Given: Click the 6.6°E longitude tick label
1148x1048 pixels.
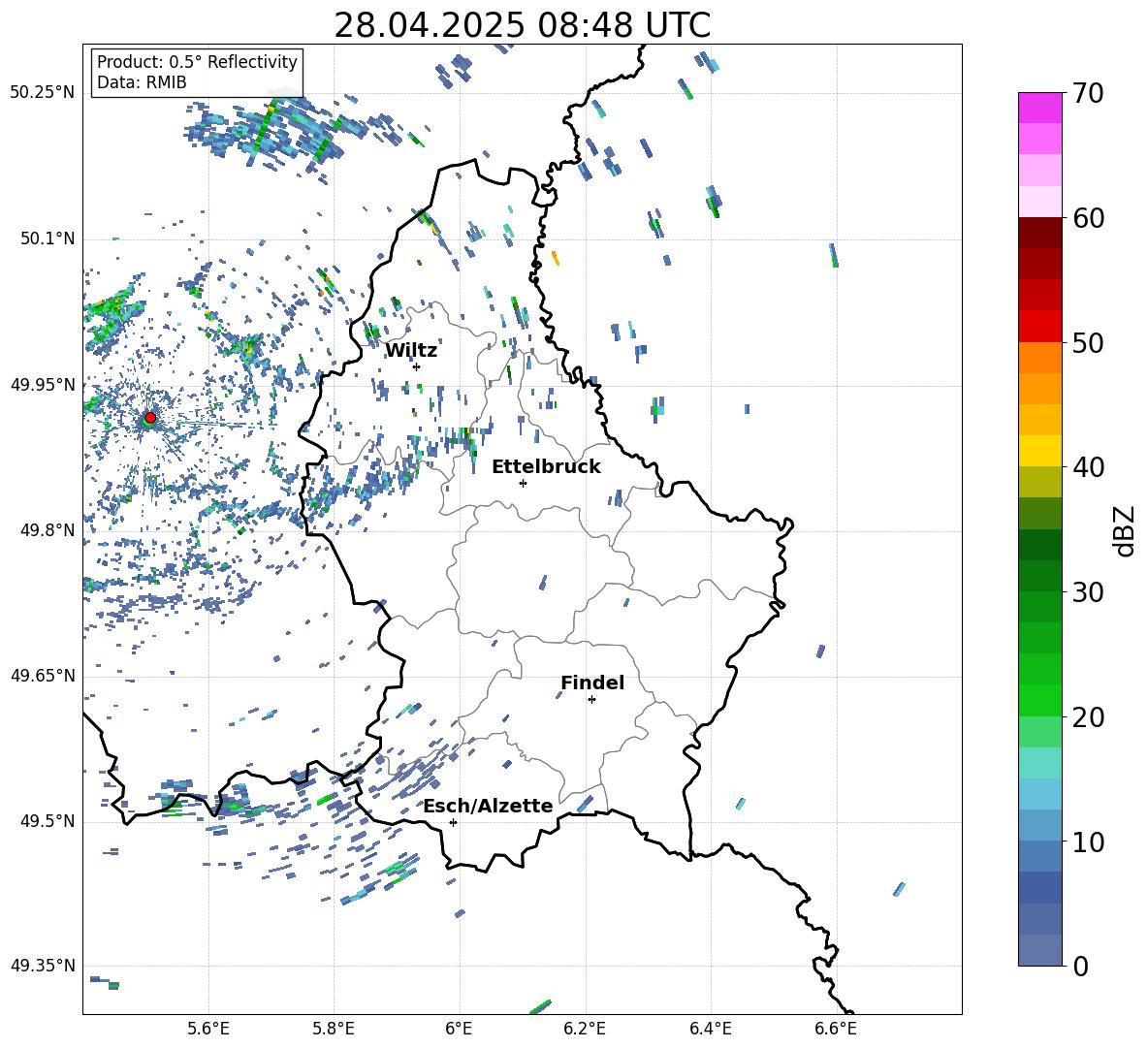Looking at the screenshot, I should 836,1029.
